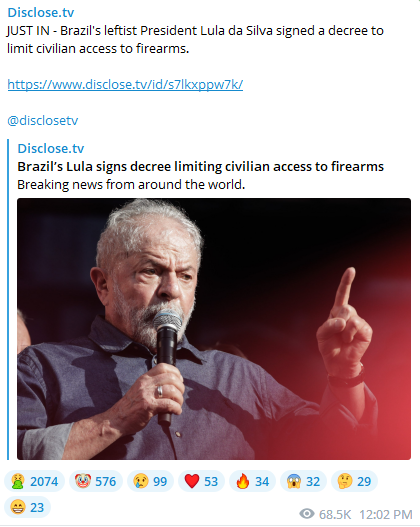React with the red heart emoji (53)
Screen dimensions: 420x527
(x=201, y=481)
